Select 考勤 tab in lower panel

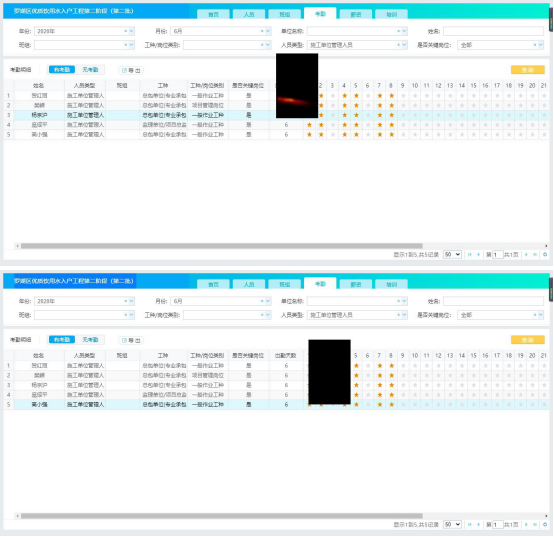click(x=320, y=284)
